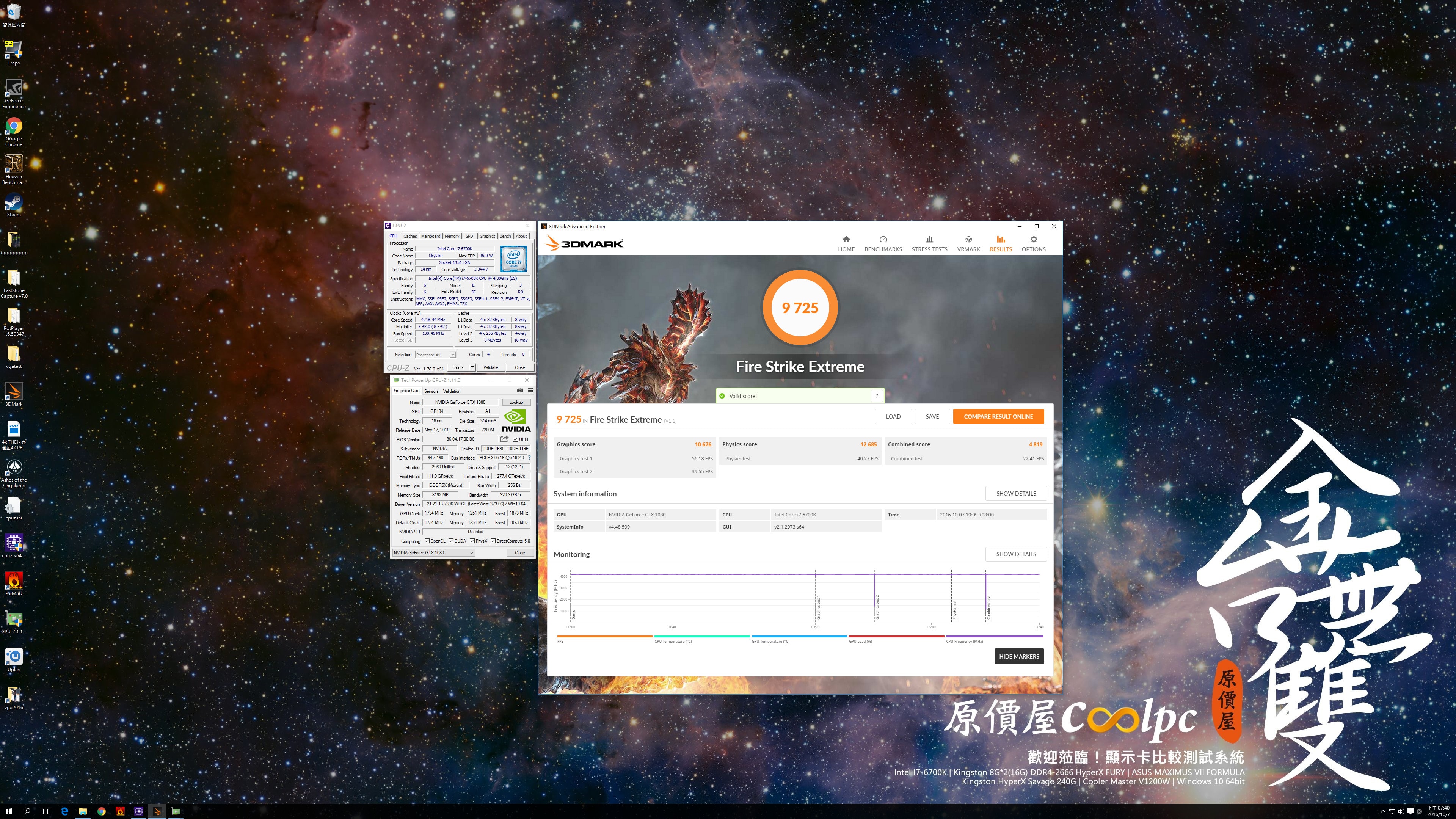
Task: Show details for System information
Action: click(x=1016, y=493)
